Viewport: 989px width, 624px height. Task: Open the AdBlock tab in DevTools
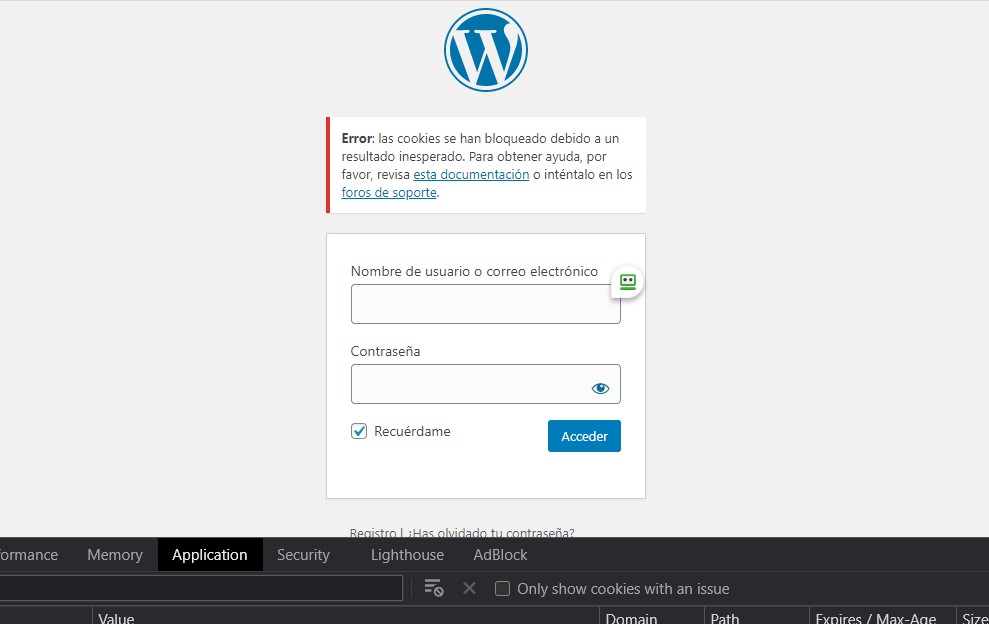(x=500, y=555)
